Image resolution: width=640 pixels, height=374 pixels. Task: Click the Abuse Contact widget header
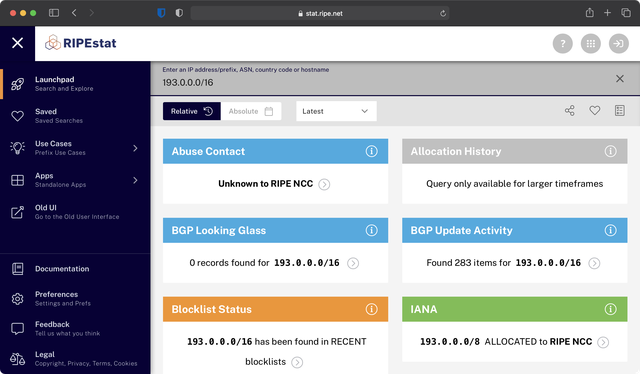pos(276,151)
